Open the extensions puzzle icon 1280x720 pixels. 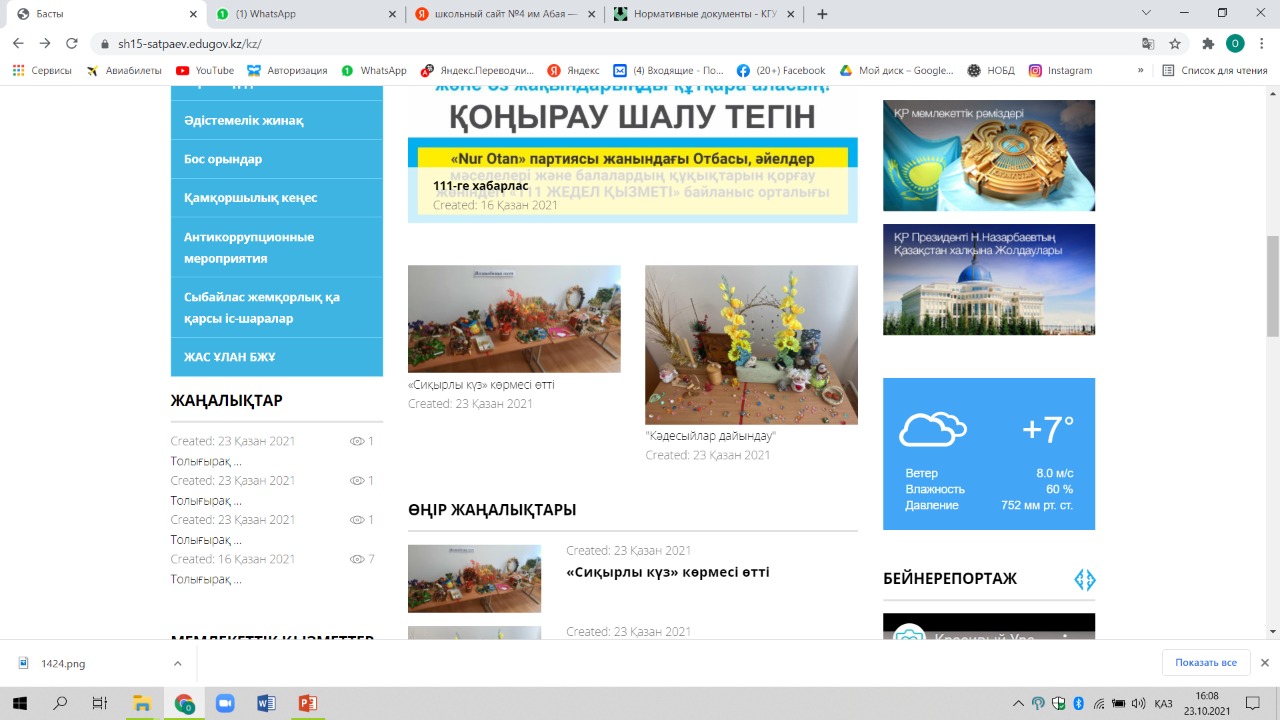tap(1208, 44)
